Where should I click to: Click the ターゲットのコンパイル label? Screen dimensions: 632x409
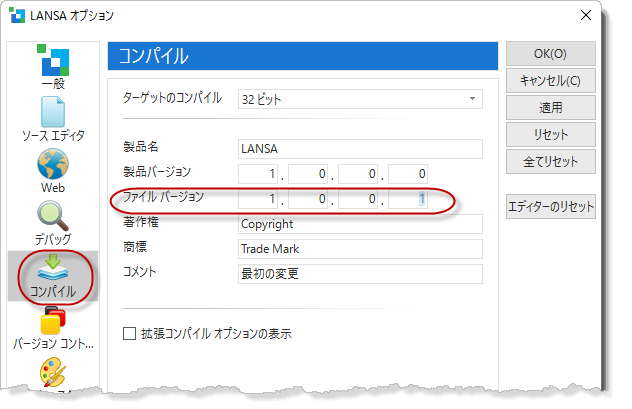tap(172, 98)
